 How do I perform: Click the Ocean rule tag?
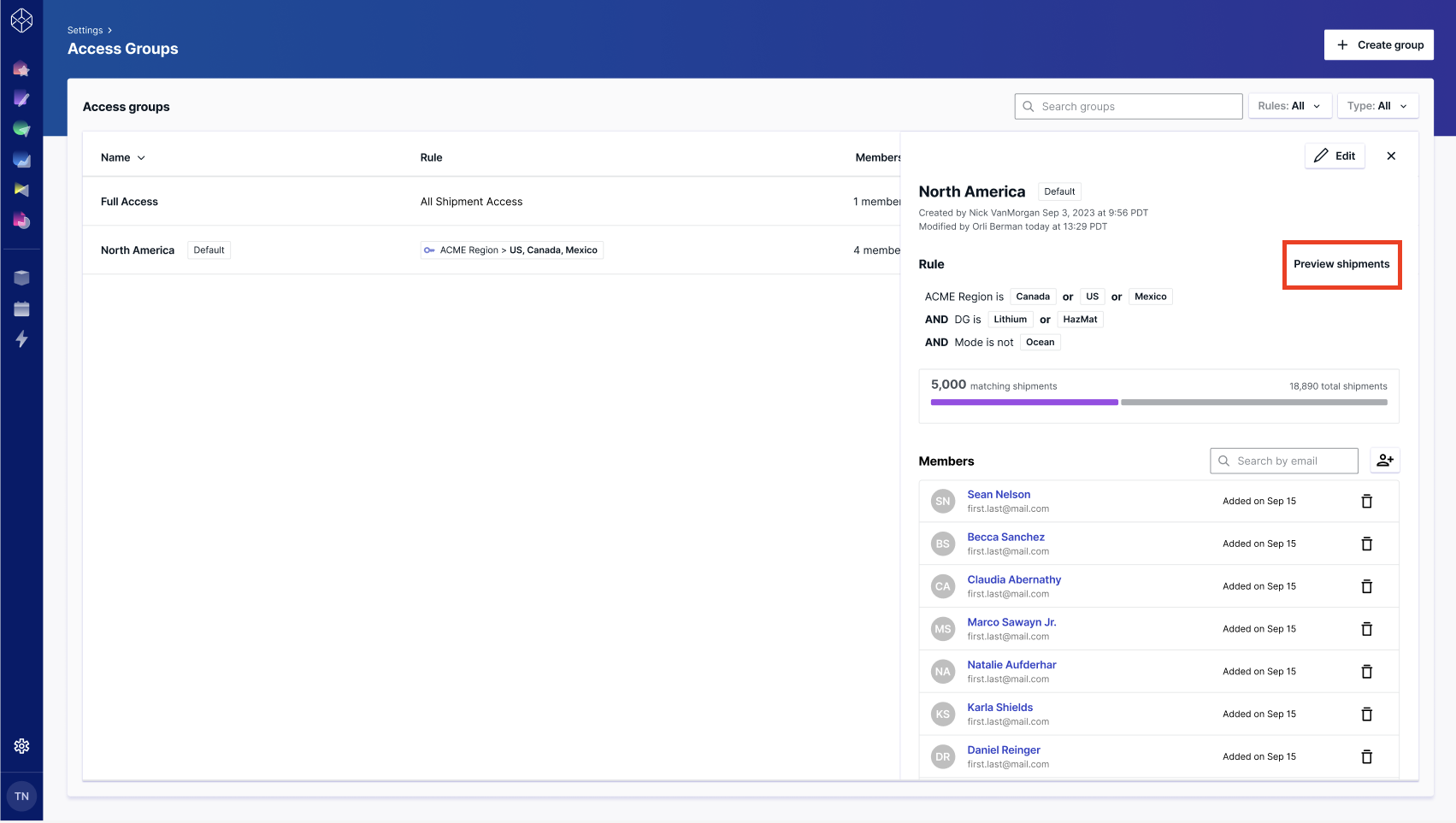1040,342
